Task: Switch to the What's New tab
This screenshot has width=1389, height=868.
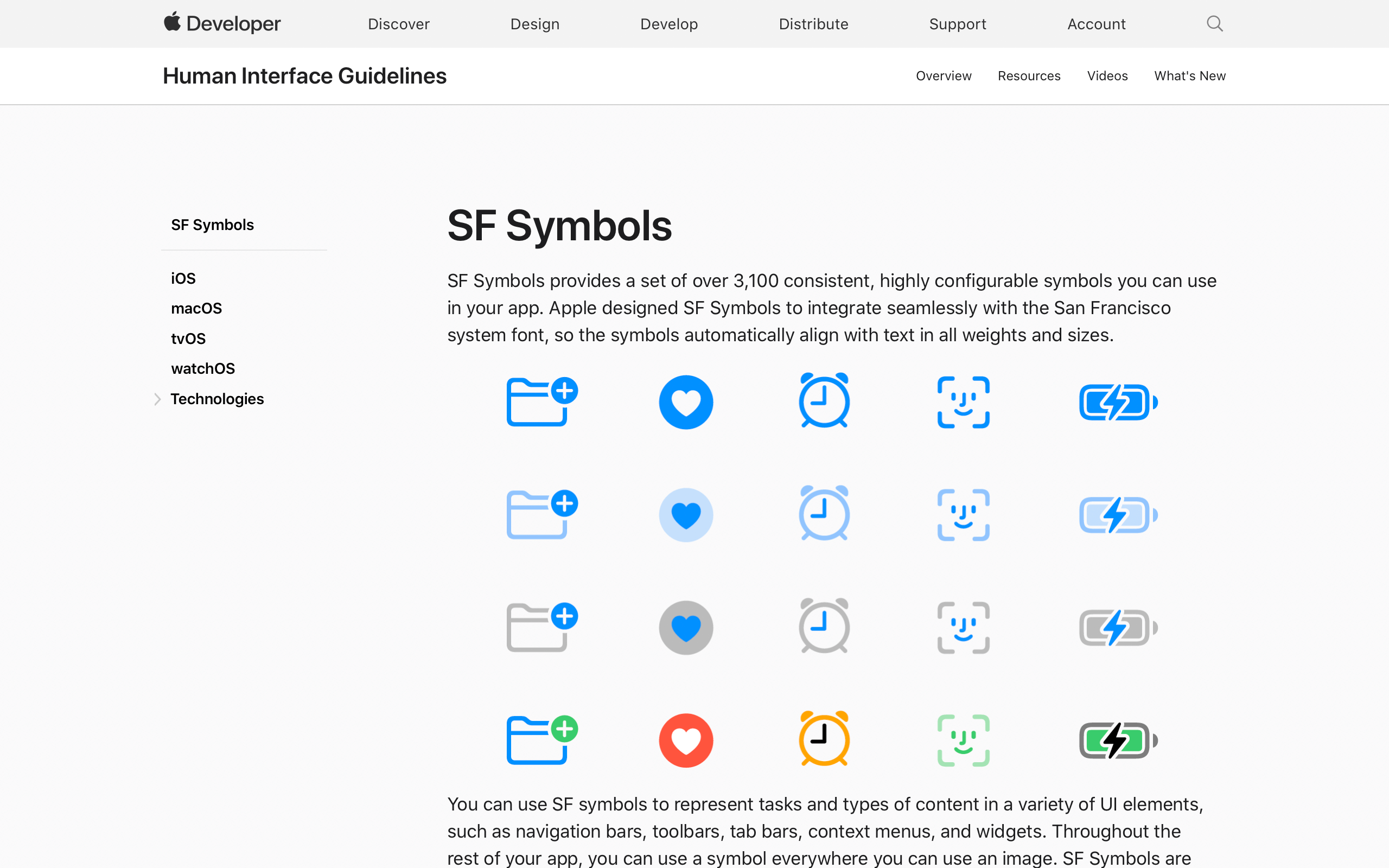Action: pos(1189,76)
